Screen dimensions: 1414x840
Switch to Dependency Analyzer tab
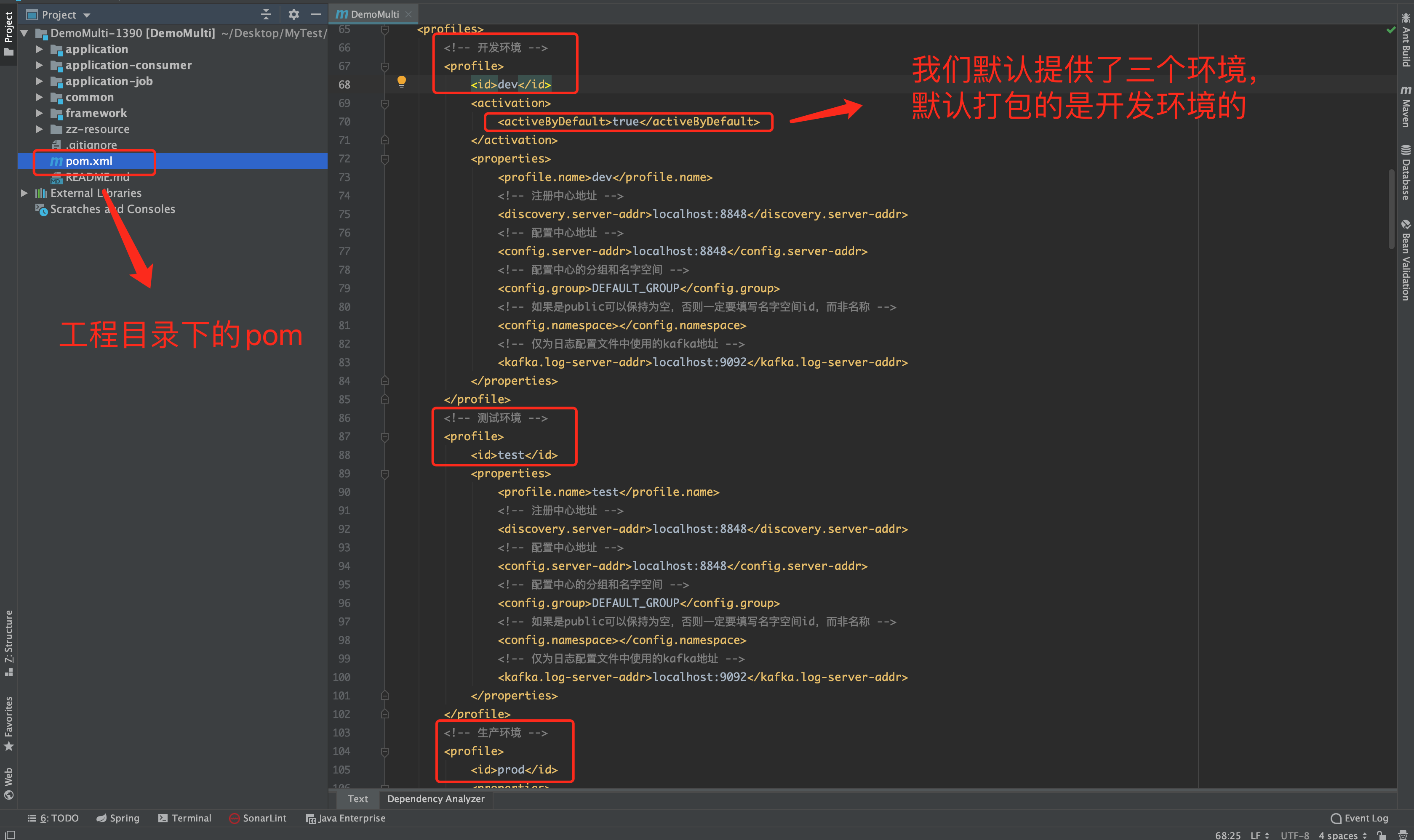point(435,799)
